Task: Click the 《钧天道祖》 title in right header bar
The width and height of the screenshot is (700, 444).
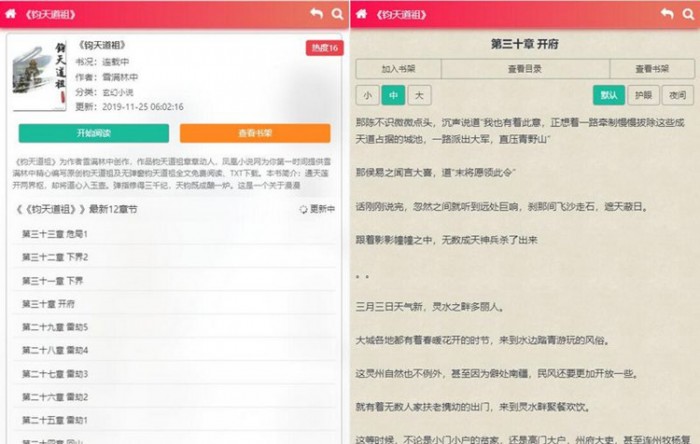Action: [401, 14]
